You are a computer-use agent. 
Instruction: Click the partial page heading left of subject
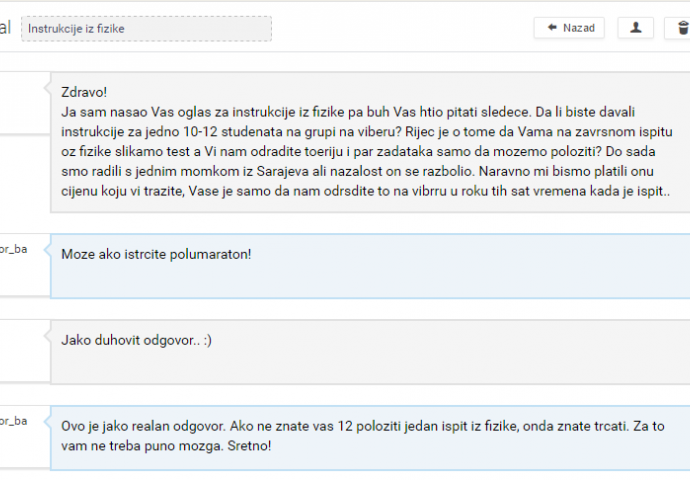pos(5,28)
